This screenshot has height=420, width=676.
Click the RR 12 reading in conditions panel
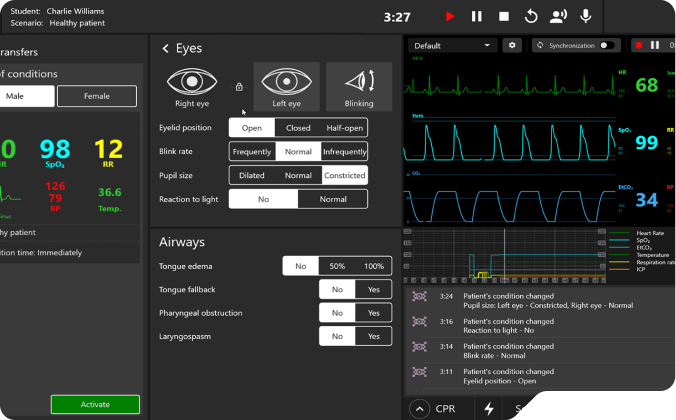(108, 153)
